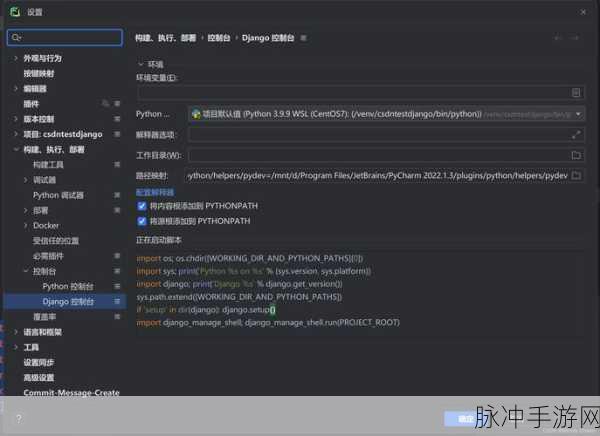This screenshot has height=436, width=600.
Task: Open 覆盖率 settings page
Action: click(44, 317)
